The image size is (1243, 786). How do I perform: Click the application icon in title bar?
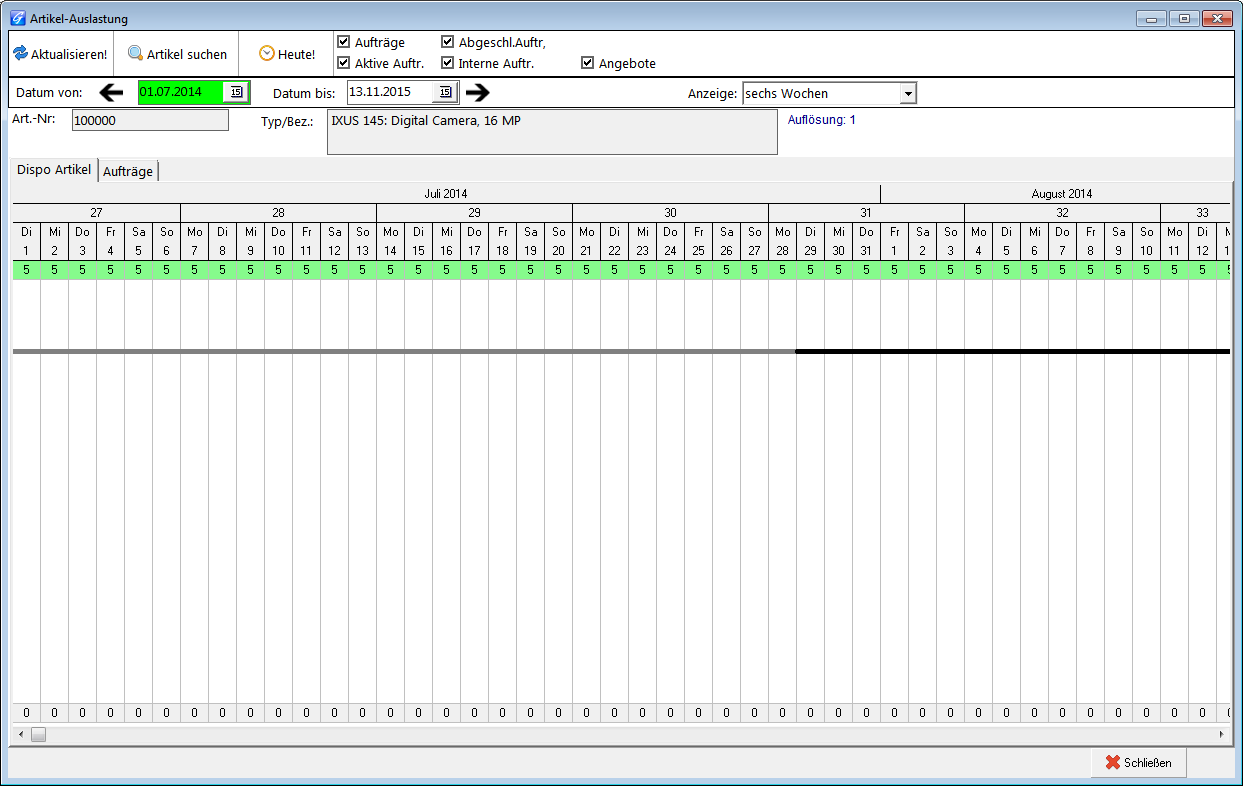coord(18,18)
